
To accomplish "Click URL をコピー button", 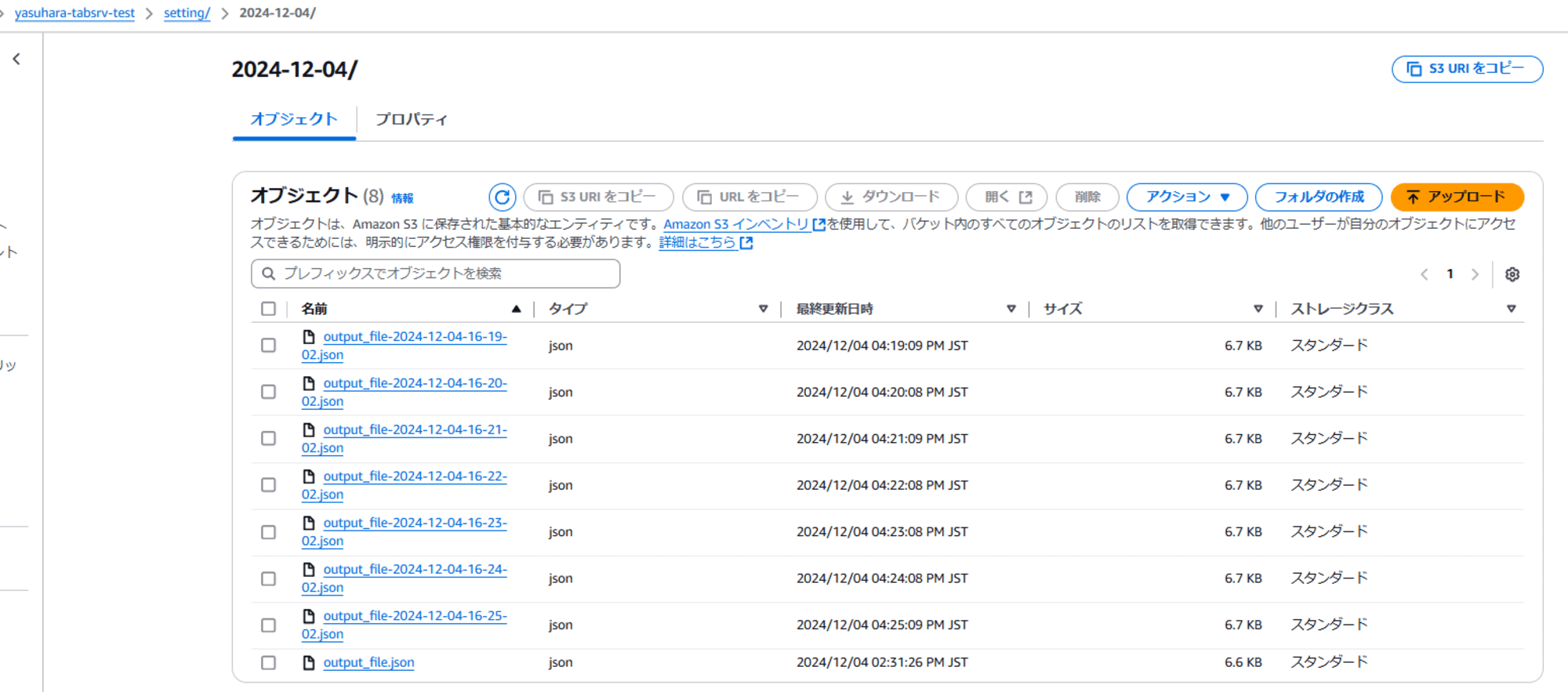I will [x=750, y=197].
